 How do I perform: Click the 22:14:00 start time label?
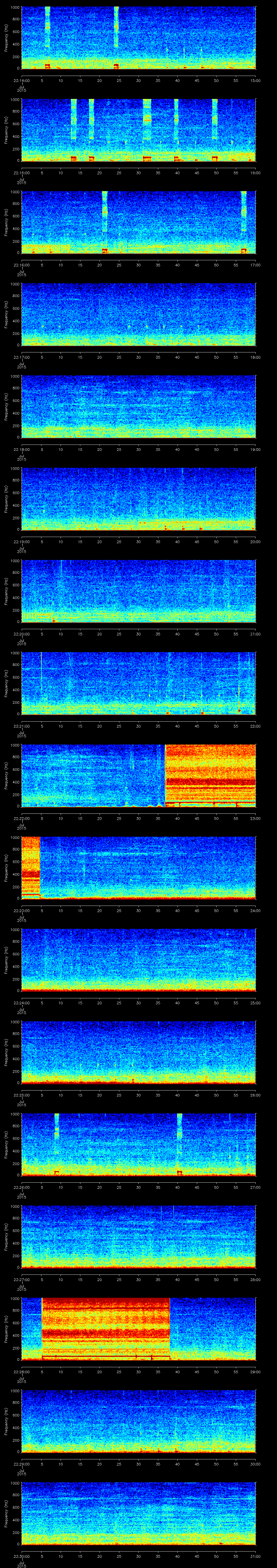tap(22, 80)
